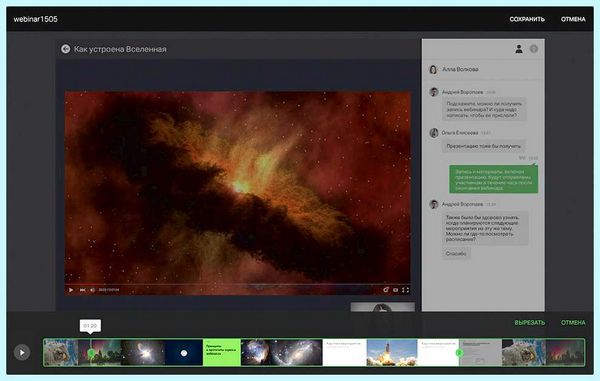This screenshot has height=381, width=600.
Task: Open video player settings gear icon
Action: 386,290
